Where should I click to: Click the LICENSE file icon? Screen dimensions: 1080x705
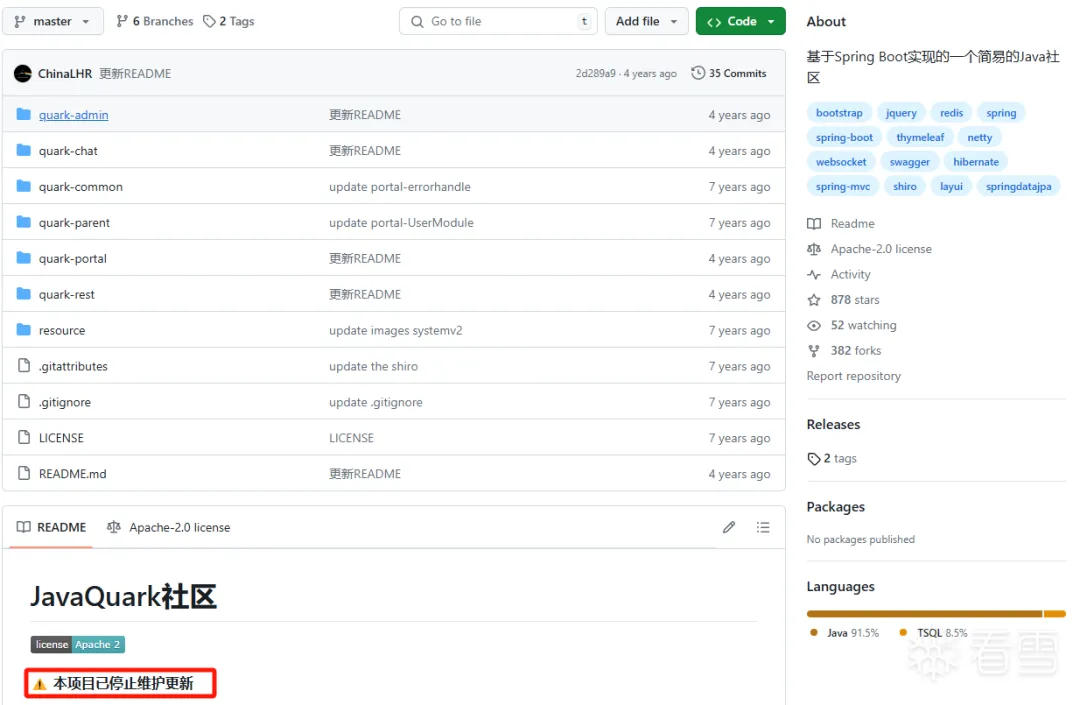(24, 436)
